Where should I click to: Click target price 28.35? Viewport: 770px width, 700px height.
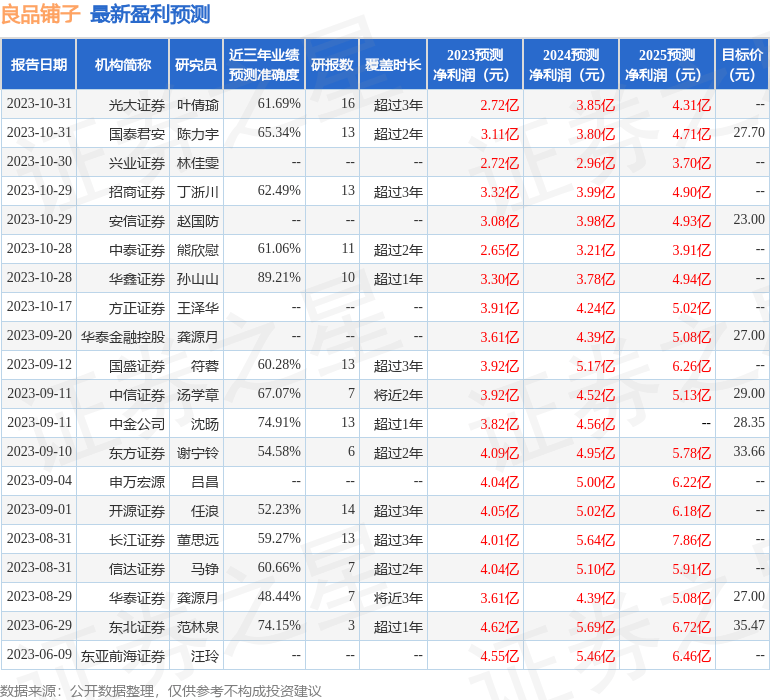(749, 422)
